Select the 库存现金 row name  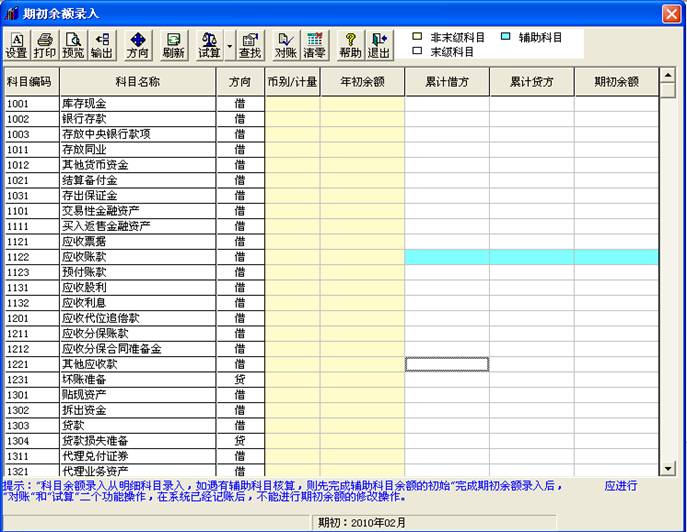(x=84, y=104)
